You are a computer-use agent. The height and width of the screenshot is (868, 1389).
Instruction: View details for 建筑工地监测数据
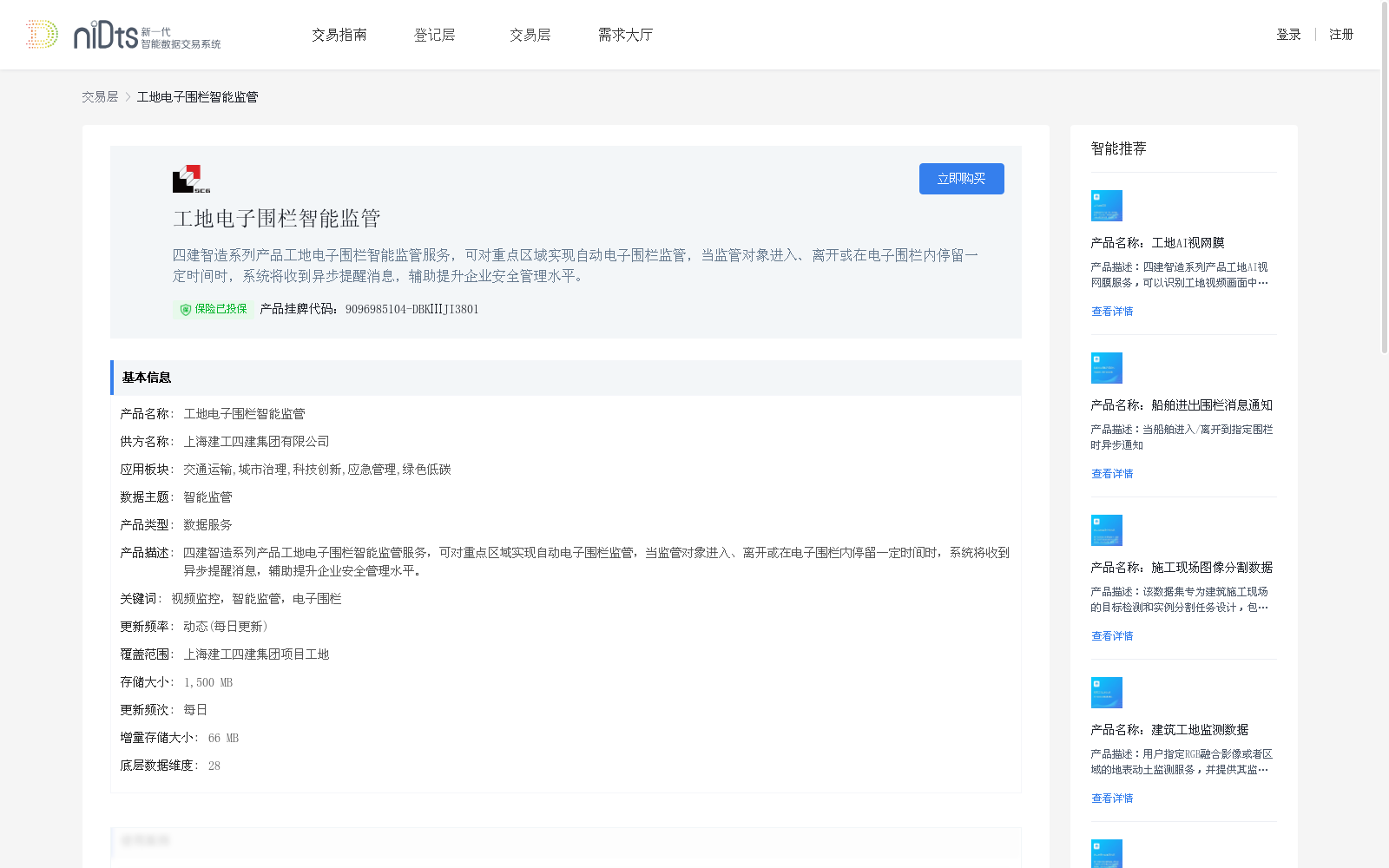click(1112, 799)
